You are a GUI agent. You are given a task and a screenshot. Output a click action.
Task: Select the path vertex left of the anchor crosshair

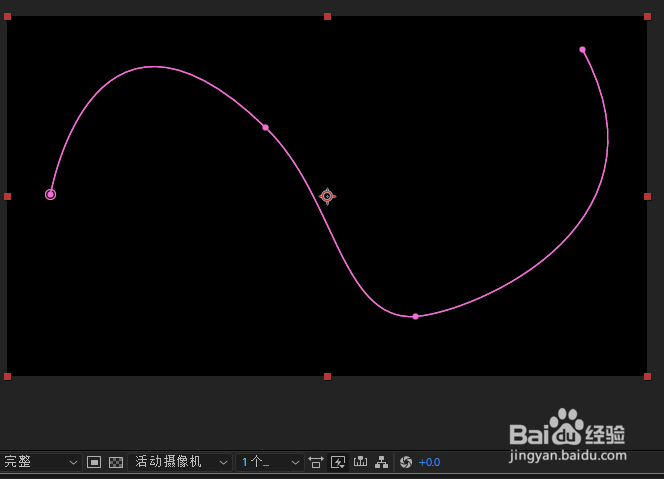[266, 127]
